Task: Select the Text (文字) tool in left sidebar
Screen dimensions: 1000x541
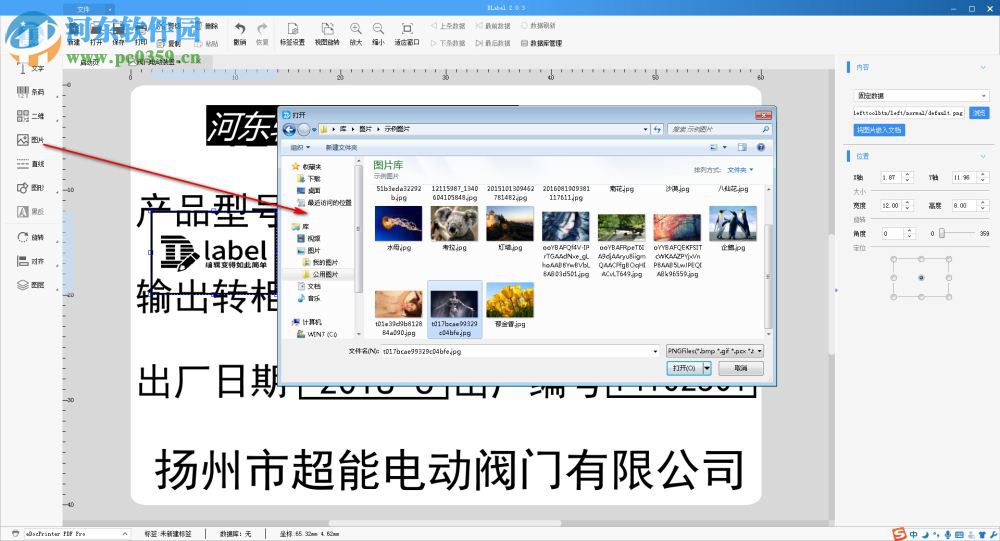Action: click(30, 68)
